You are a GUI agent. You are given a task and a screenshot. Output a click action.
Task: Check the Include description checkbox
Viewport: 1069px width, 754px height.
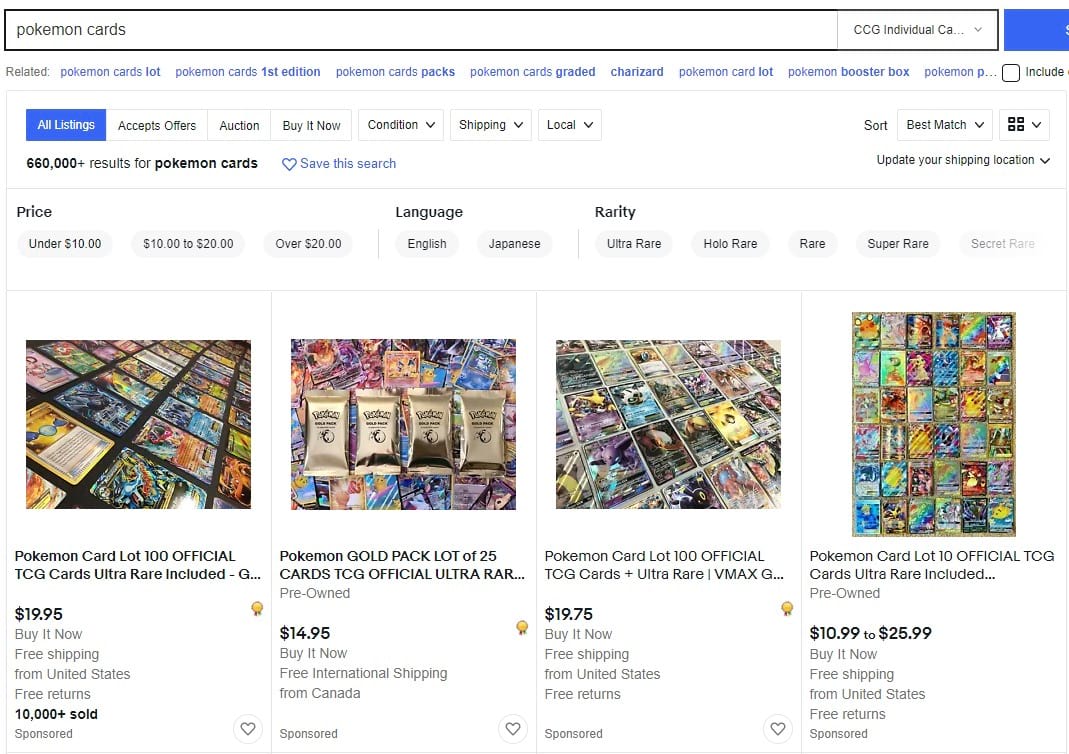(x=1011, y=72)
